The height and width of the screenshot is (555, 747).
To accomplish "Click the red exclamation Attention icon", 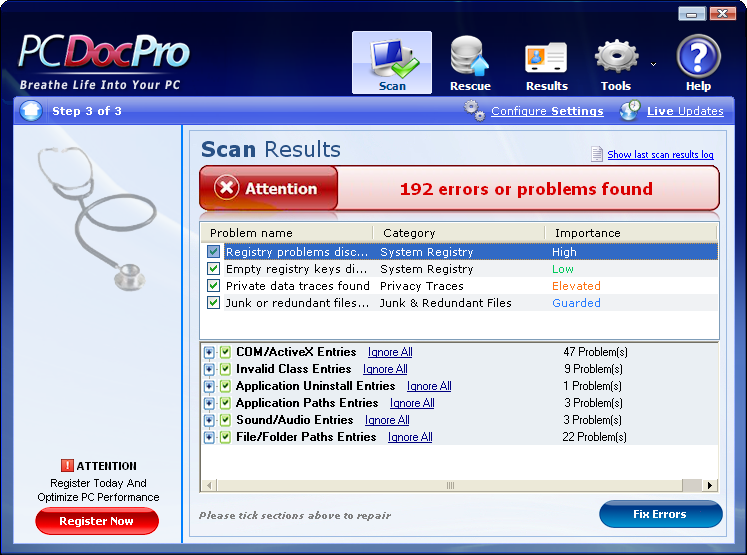I will coord(67,465).
